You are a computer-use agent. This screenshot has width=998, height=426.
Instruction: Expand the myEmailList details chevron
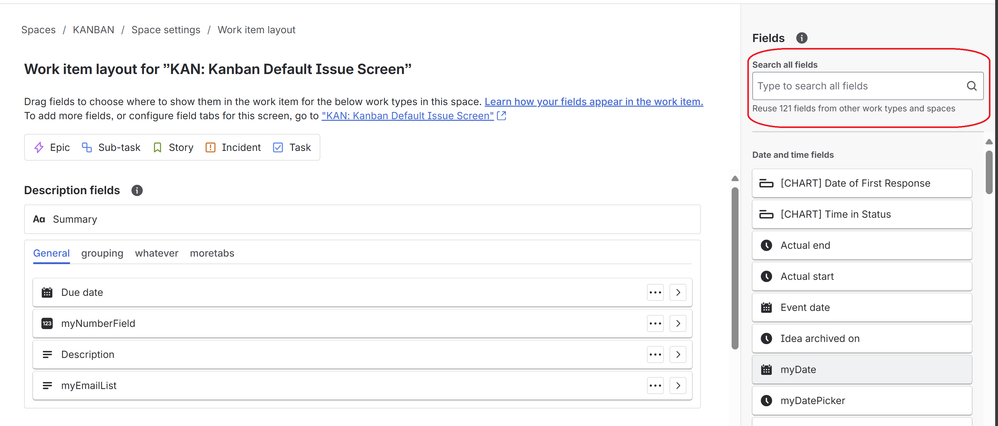(x=678, y=386)
